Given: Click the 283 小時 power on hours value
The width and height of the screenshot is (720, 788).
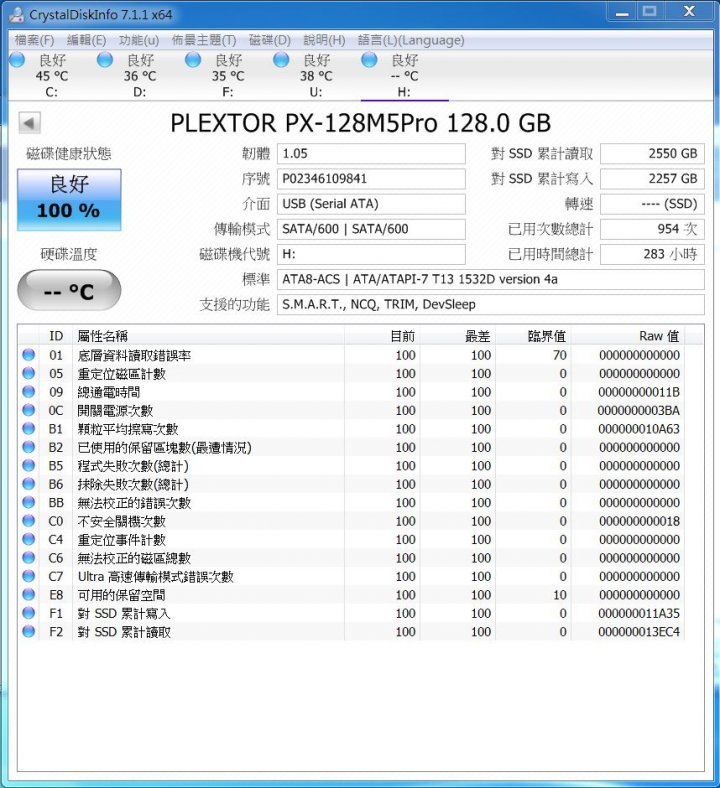Looking at the screenshot, I should (x=652, y=254).
